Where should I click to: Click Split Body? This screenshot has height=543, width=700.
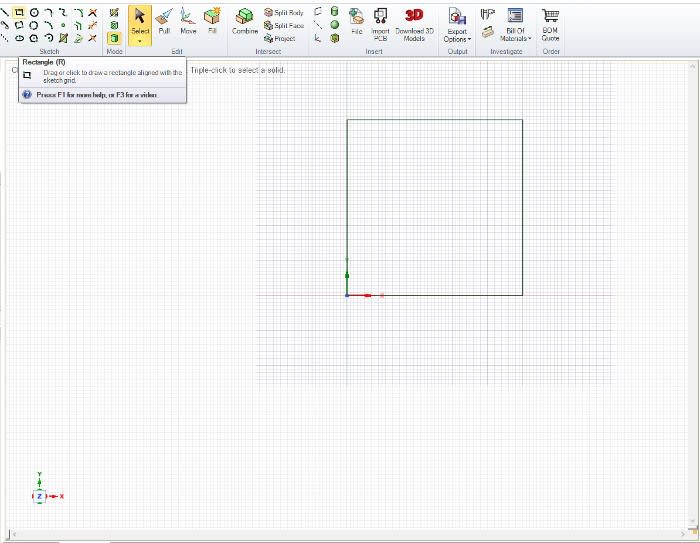[283, 13]
